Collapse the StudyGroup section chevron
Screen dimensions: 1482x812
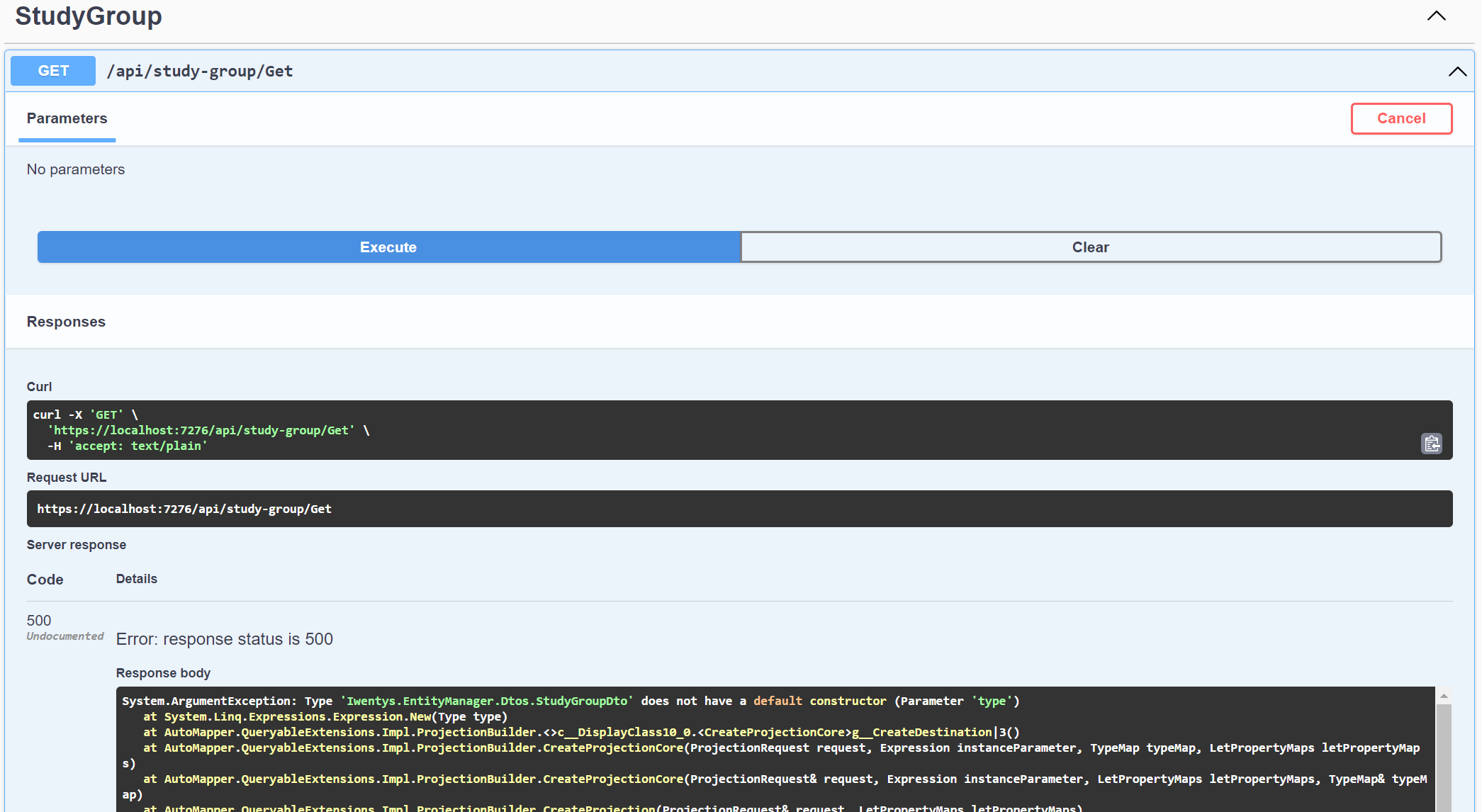tap(1436, 16)
